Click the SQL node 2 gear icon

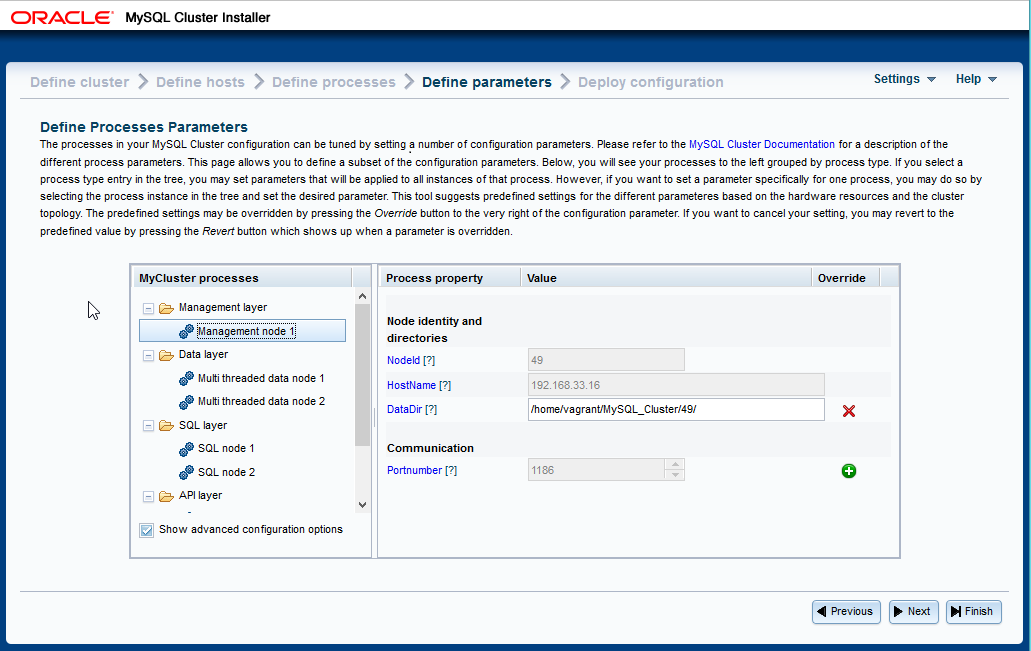pos(187,473)
